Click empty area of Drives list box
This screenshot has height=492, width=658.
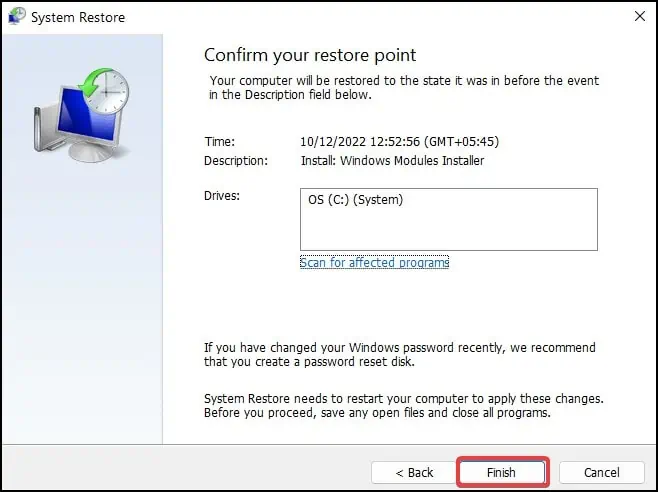pyautogui.click(x=448, y=229)
